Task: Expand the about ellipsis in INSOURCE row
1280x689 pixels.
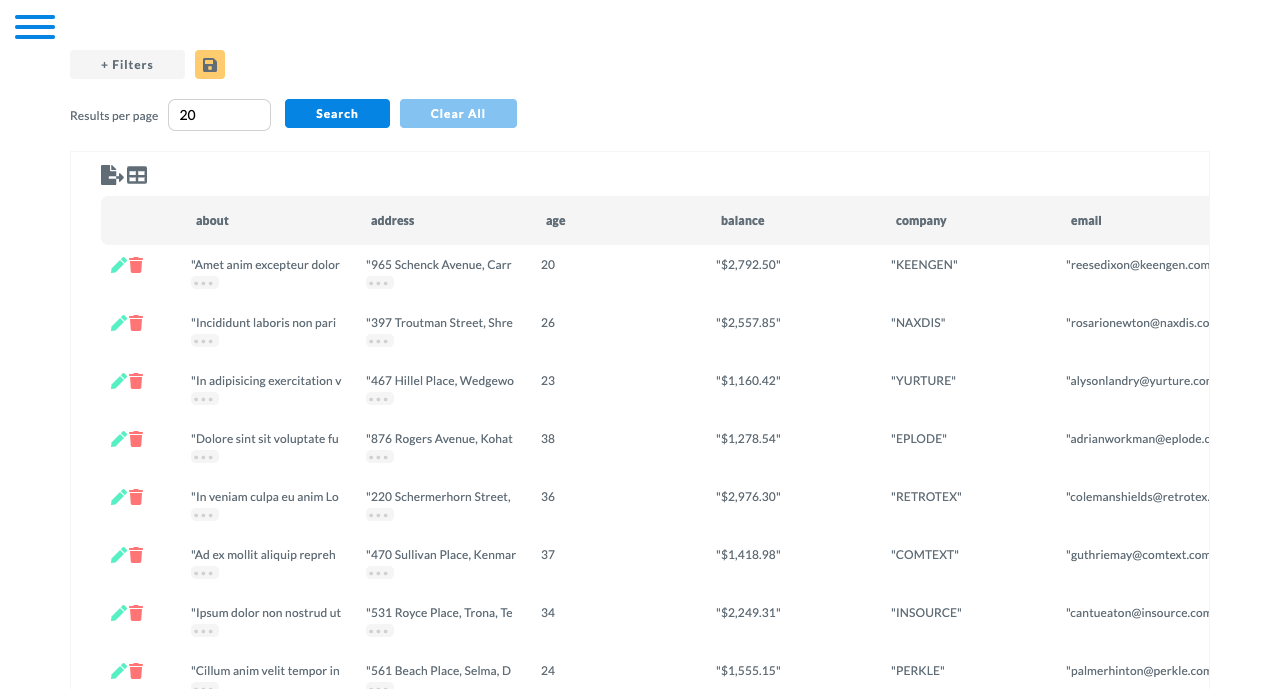Action: [x=204, y=632]
